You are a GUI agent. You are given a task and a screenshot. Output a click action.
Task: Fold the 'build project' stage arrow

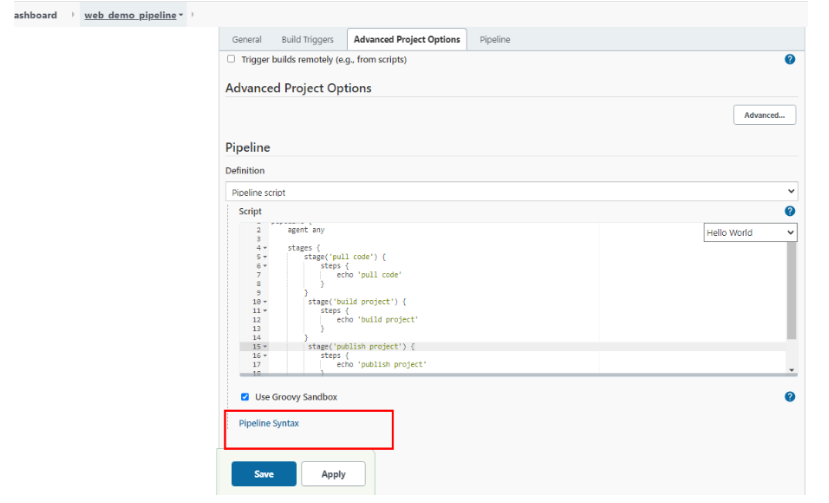[x=265, y=301]
